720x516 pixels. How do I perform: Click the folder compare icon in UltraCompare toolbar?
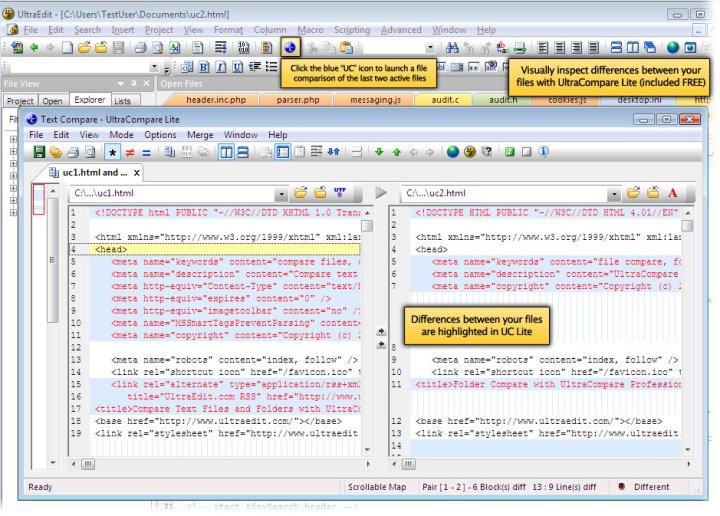point(203,152)
